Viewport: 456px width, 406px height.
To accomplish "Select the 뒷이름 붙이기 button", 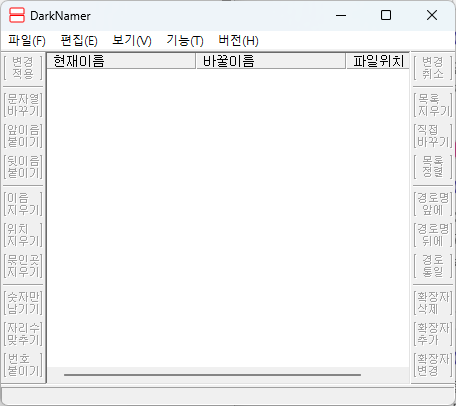I will [x=23, y=167].
